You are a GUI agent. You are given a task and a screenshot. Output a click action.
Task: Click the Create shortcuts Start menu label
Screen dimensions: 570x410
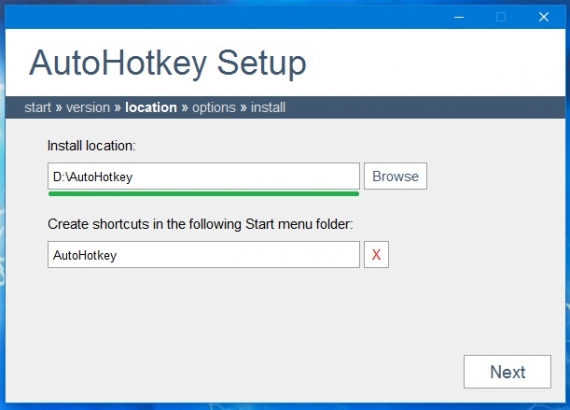[200, 224]
